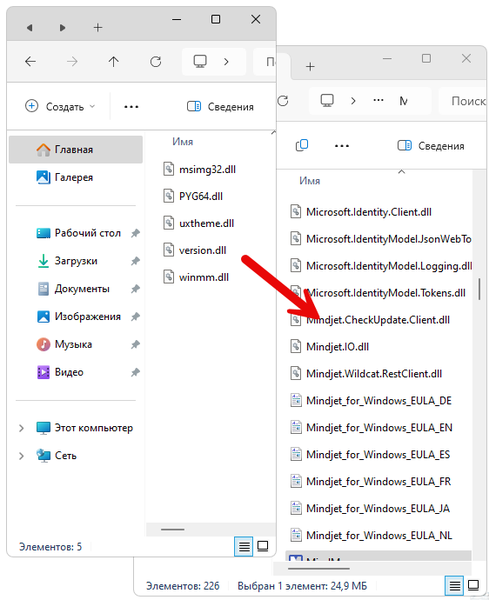Image resolution: width=489 pixels, height=600 pixels.
Task: Toggle the Сведения pane in left window
Action: 220,106
